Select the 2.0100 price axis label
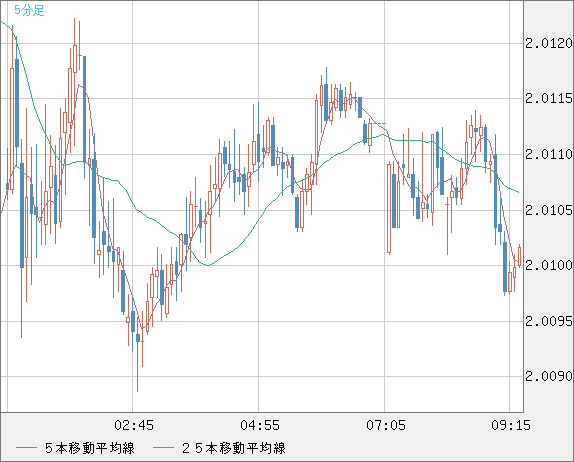Viewport: 574px width, 462px height. pos(549,265)
